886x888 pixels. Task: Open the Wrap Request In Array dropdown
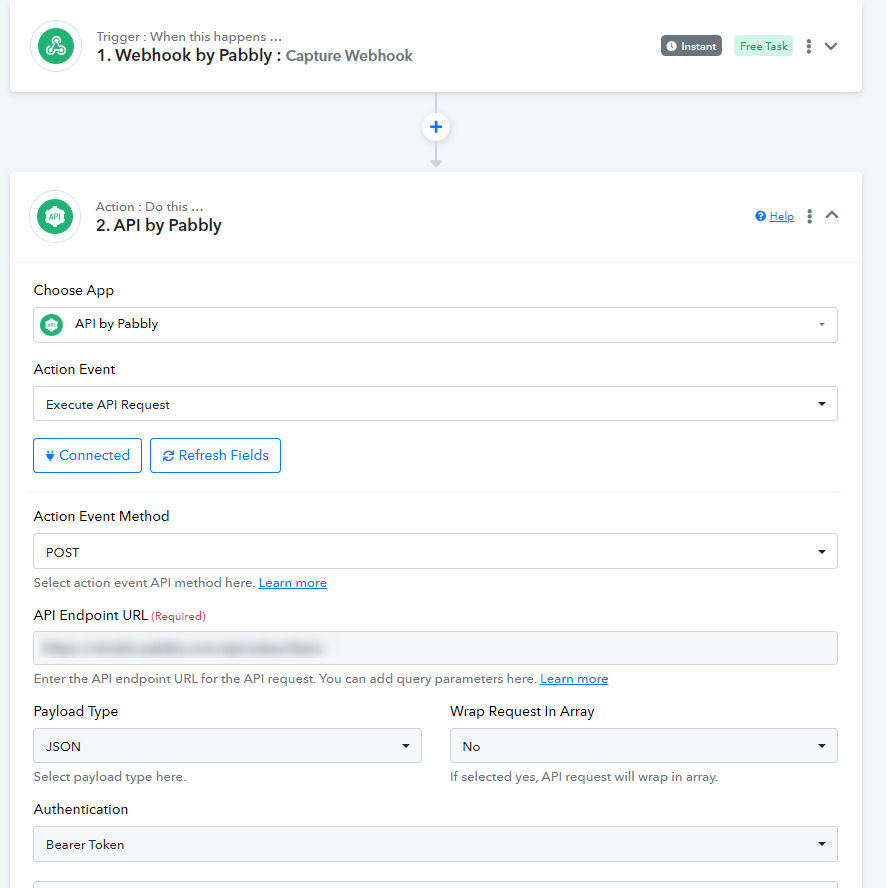[644, 746]
